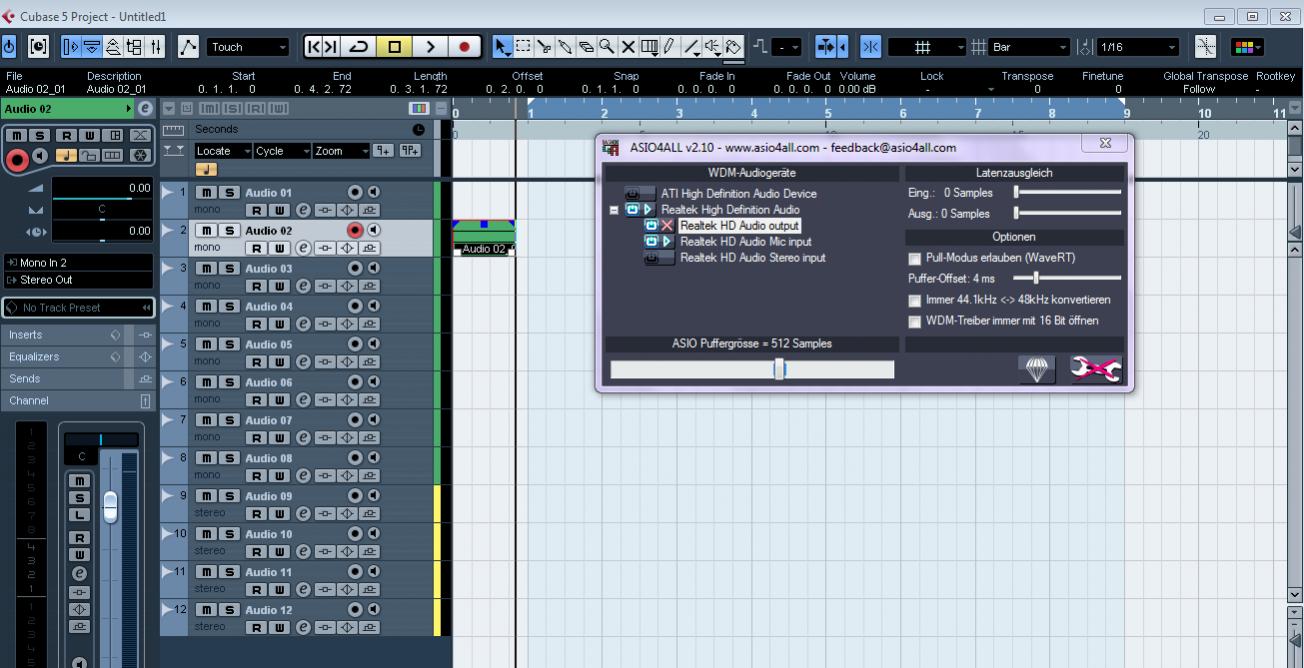Open the Zoom marker dropdown
This screenshot has height=668, width=1304.
pyautogui.click(x=340, y=151)
